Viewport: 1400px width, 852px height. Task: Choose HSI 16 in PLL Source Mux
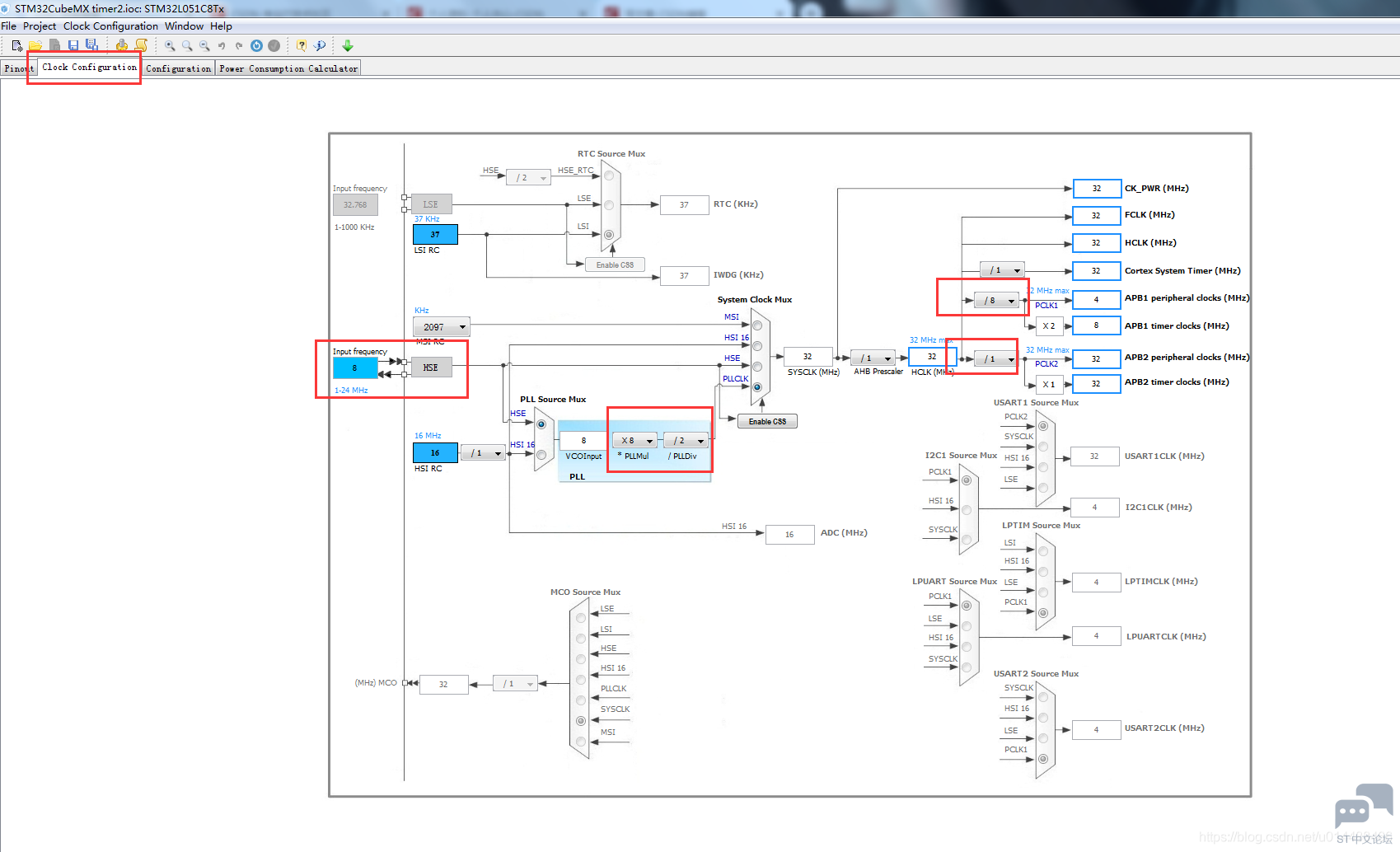(541, 455)
